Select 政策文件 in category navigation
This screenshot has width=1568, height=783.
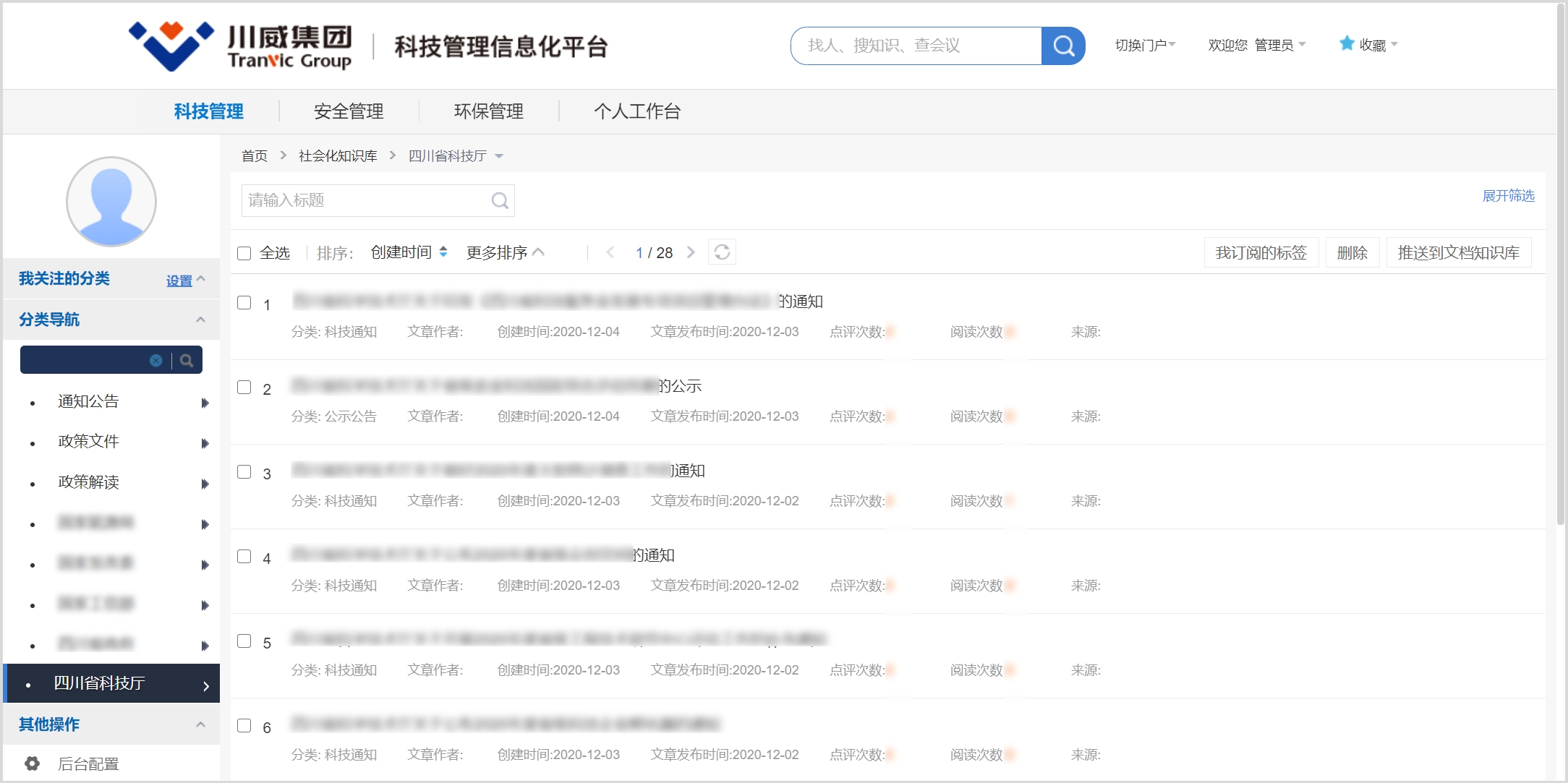coord(88,441)
